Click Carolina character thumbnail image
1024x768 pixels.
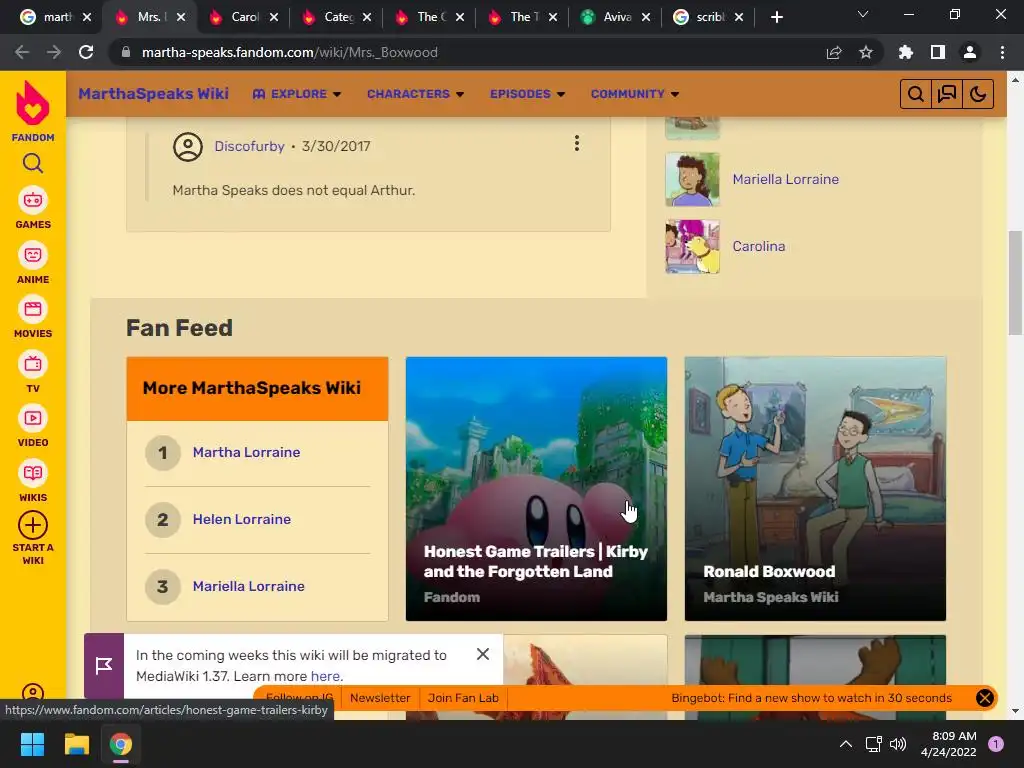point(692,246)
